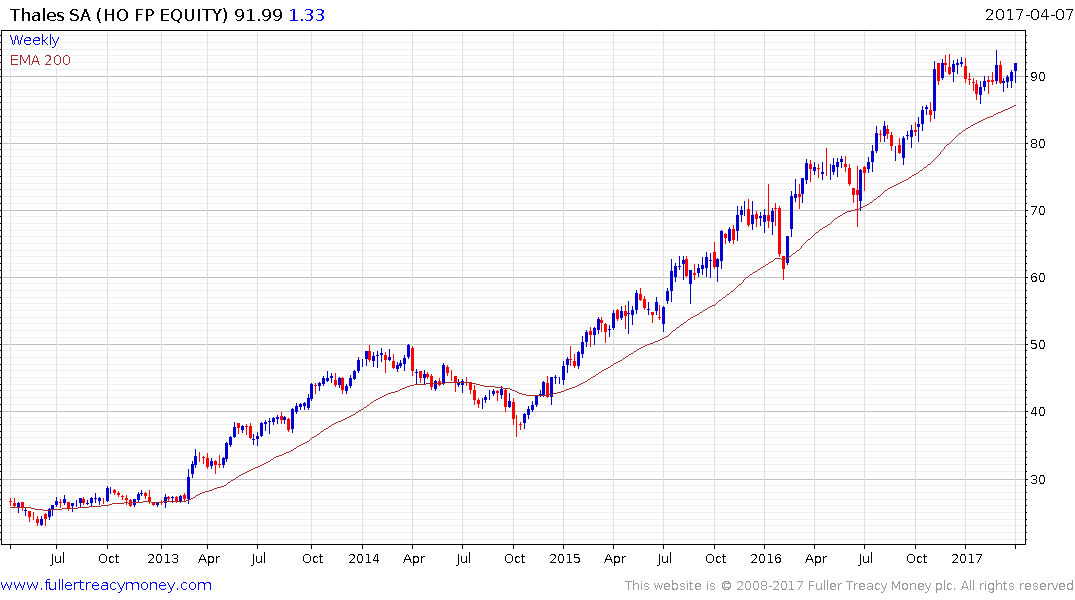The width and height of the screenshot is (1075, 600).
Task: Click the 2017 time axis label
Action: (x=967, y=558)
